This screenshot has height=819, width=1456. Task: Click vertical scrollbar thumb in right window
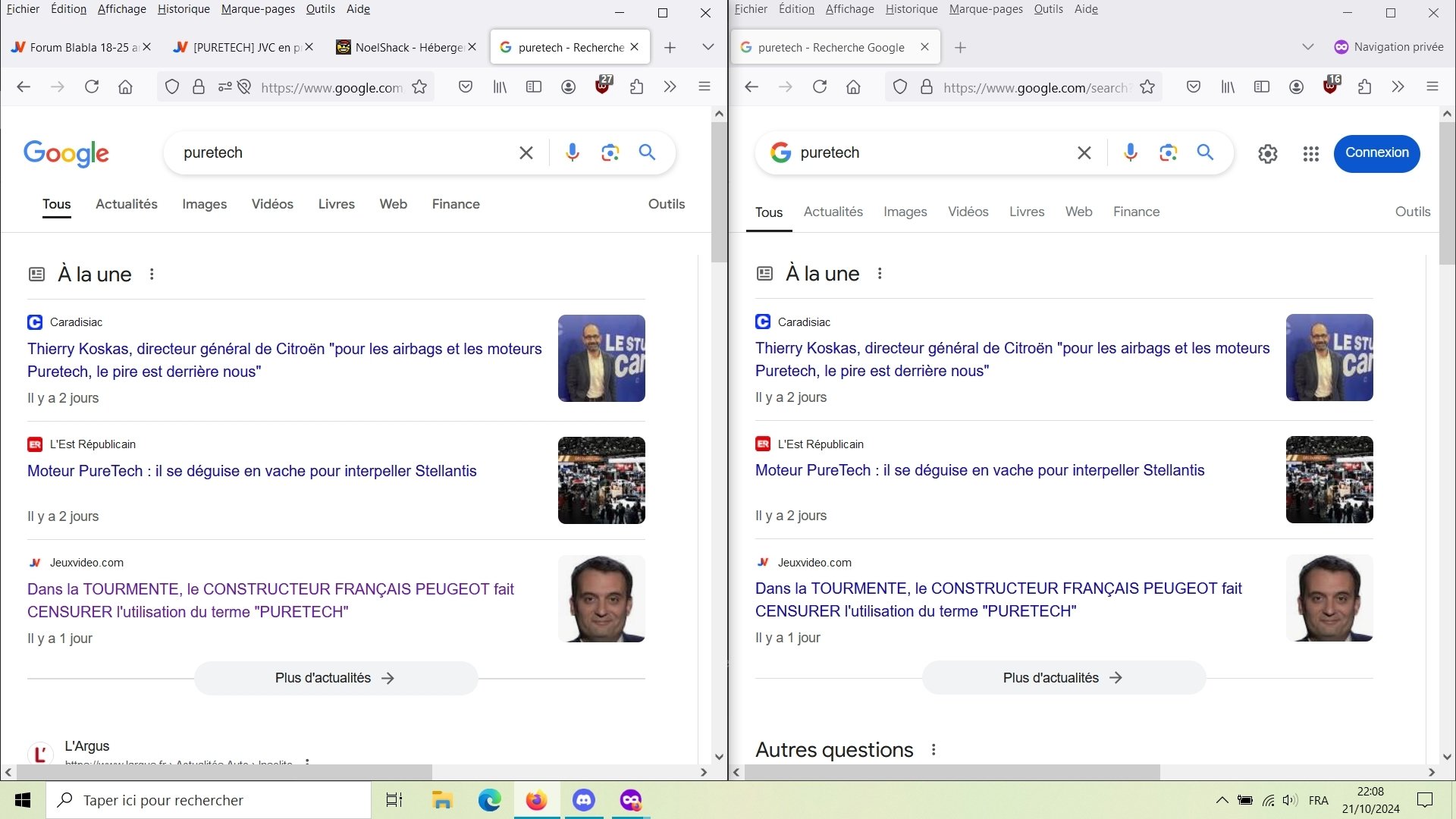[1447, 192]
